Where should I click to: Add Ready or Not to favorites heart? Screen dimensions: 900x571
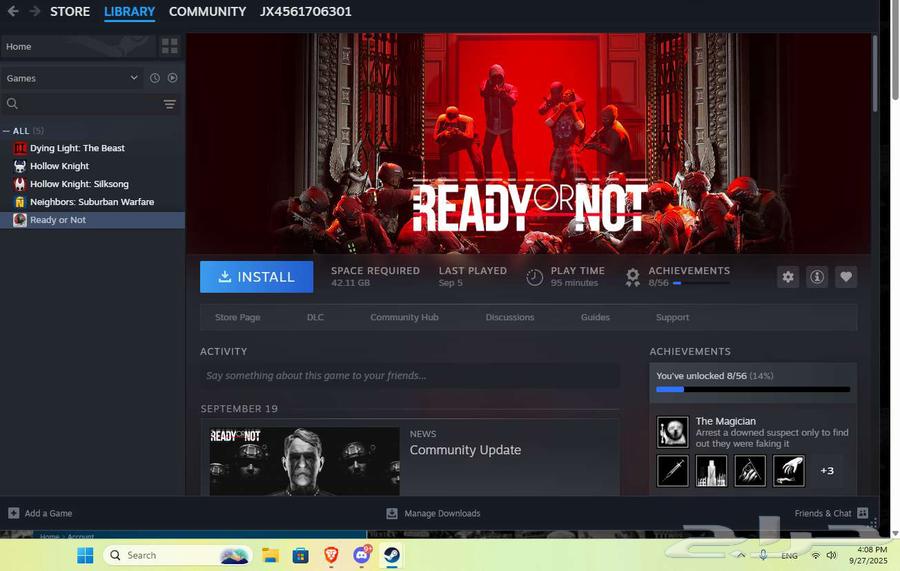point(846,277)
